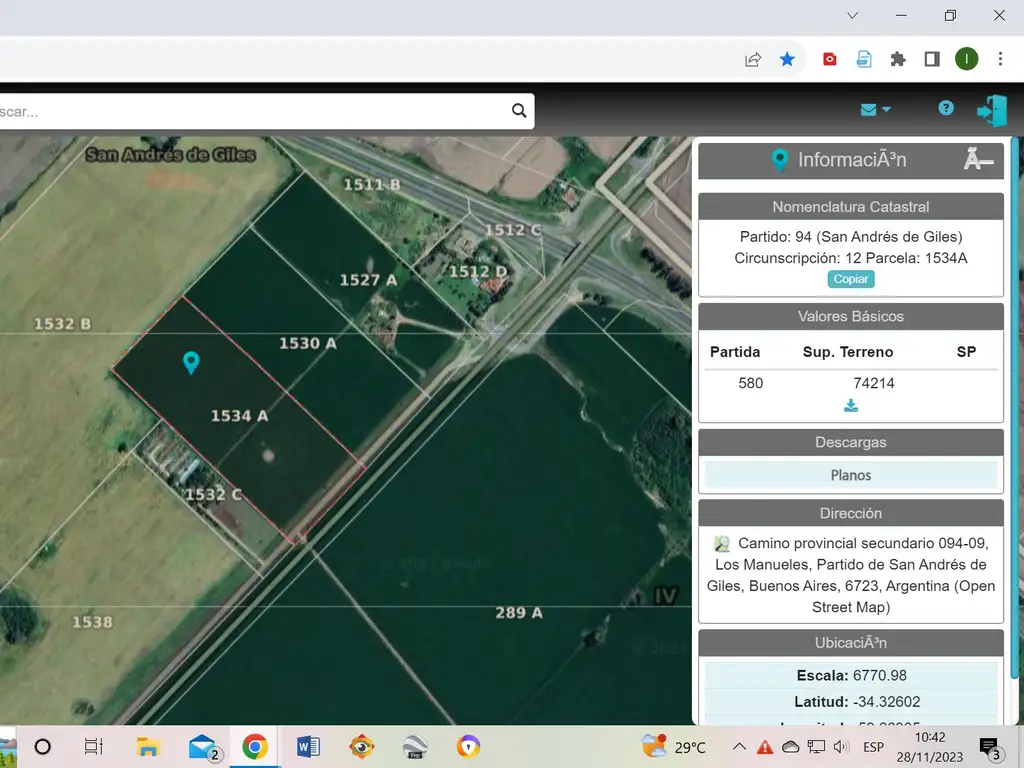Click the Información panel scrollbar
This screenshot has width=1024, height=768.
(x=1015, y=400)
